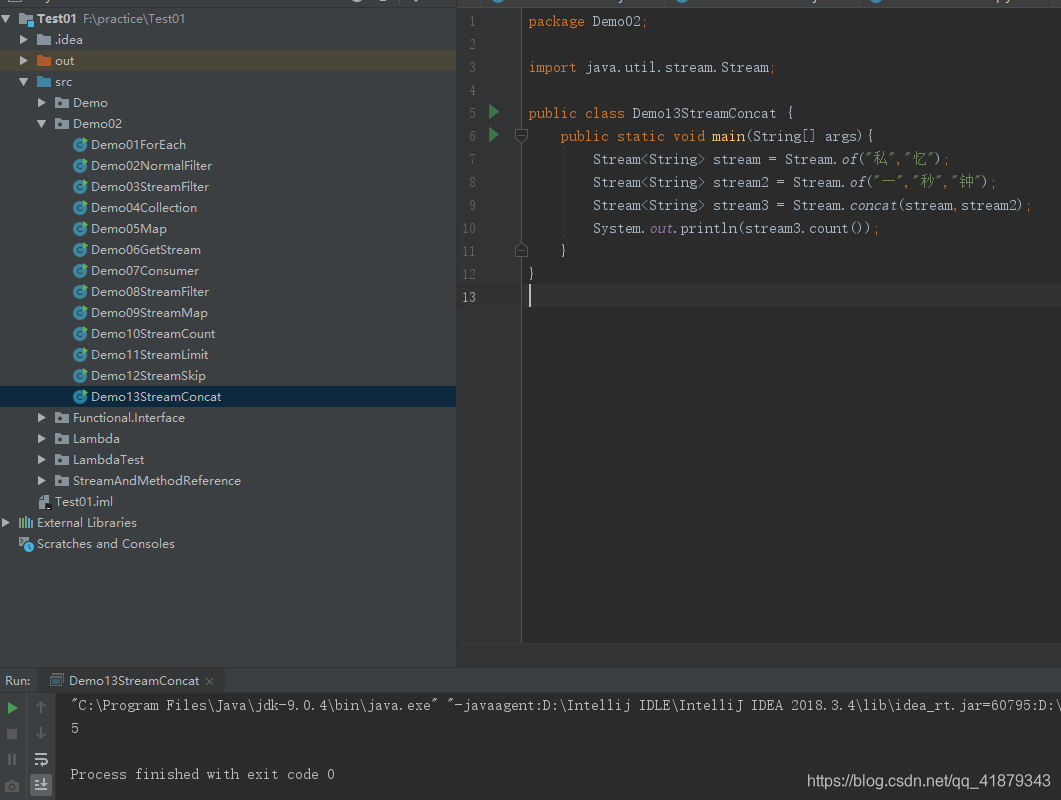The image size is (1061, 800).
Task: Click the up arrow in the console toolbar
Action: pos(41,706)
